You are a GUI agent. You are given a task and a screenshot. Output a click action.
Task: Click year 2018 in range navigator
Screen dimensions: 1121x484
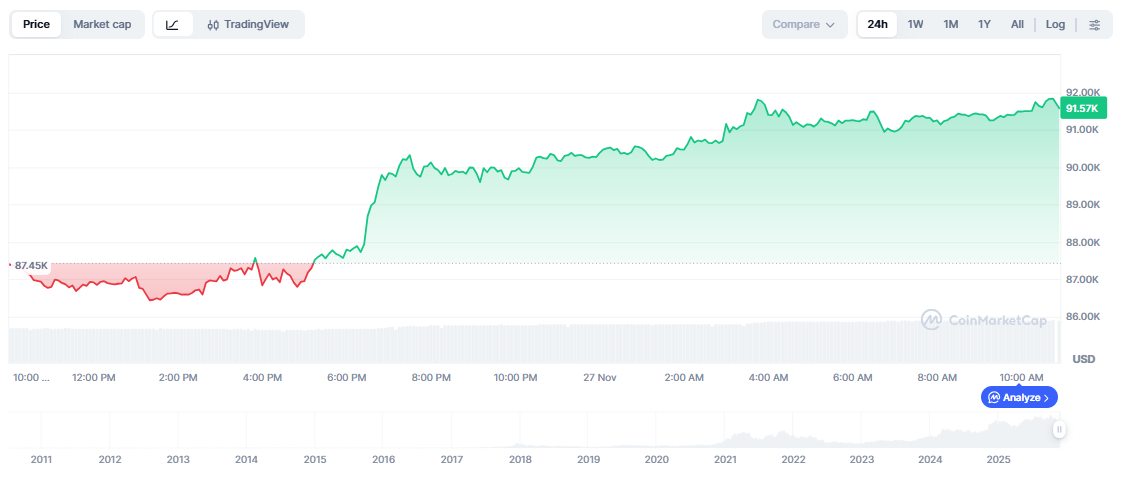pyautogui.click(x=520, y=460)
